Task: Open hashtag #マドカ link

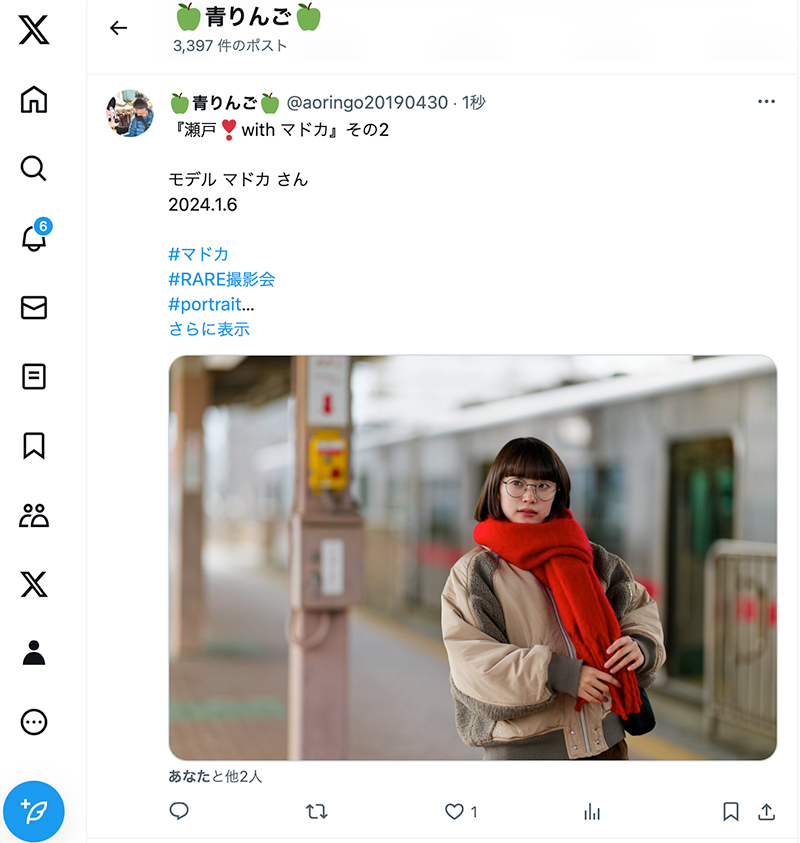Action: pos(198,254)
